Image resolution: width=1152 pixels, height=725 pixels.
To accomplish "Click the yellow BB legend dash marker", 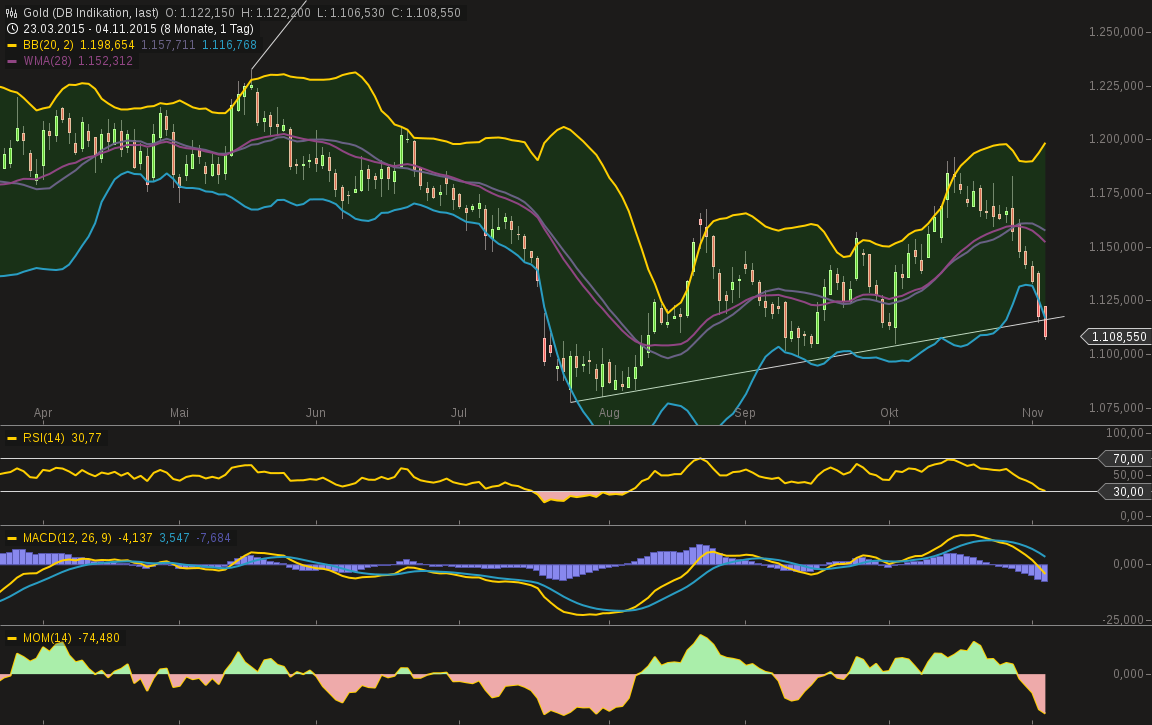I will coord(12,45).
